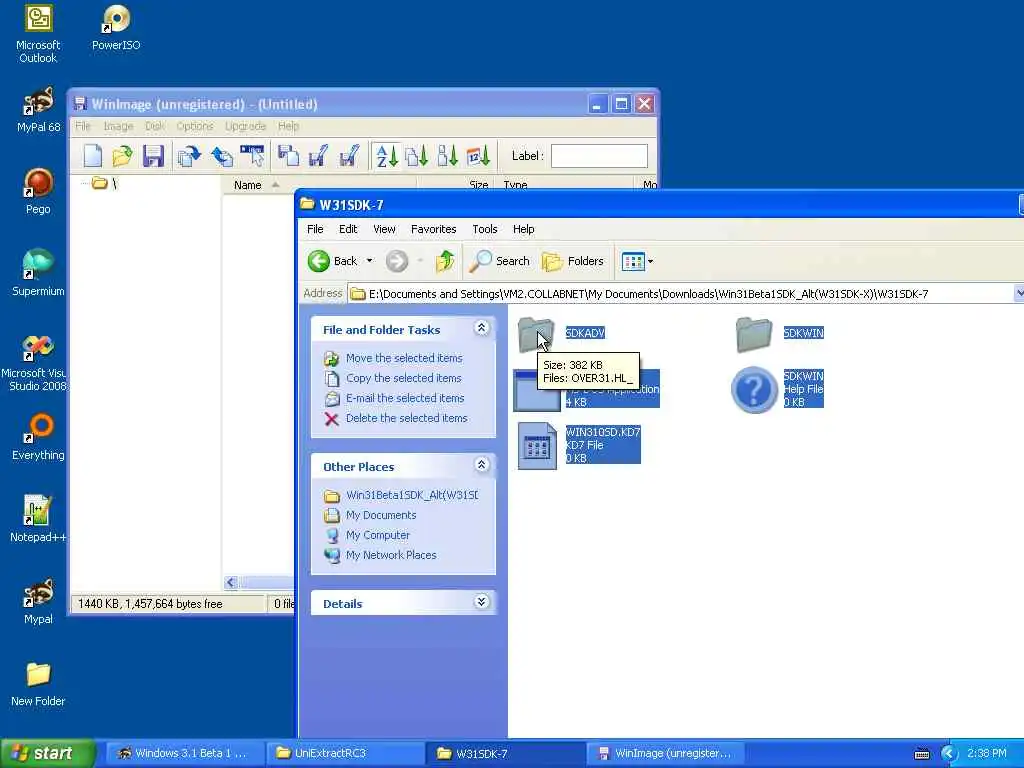Click Write disk icon in WinImage toolbar
Screen dimensions: 1024x768
221,156
